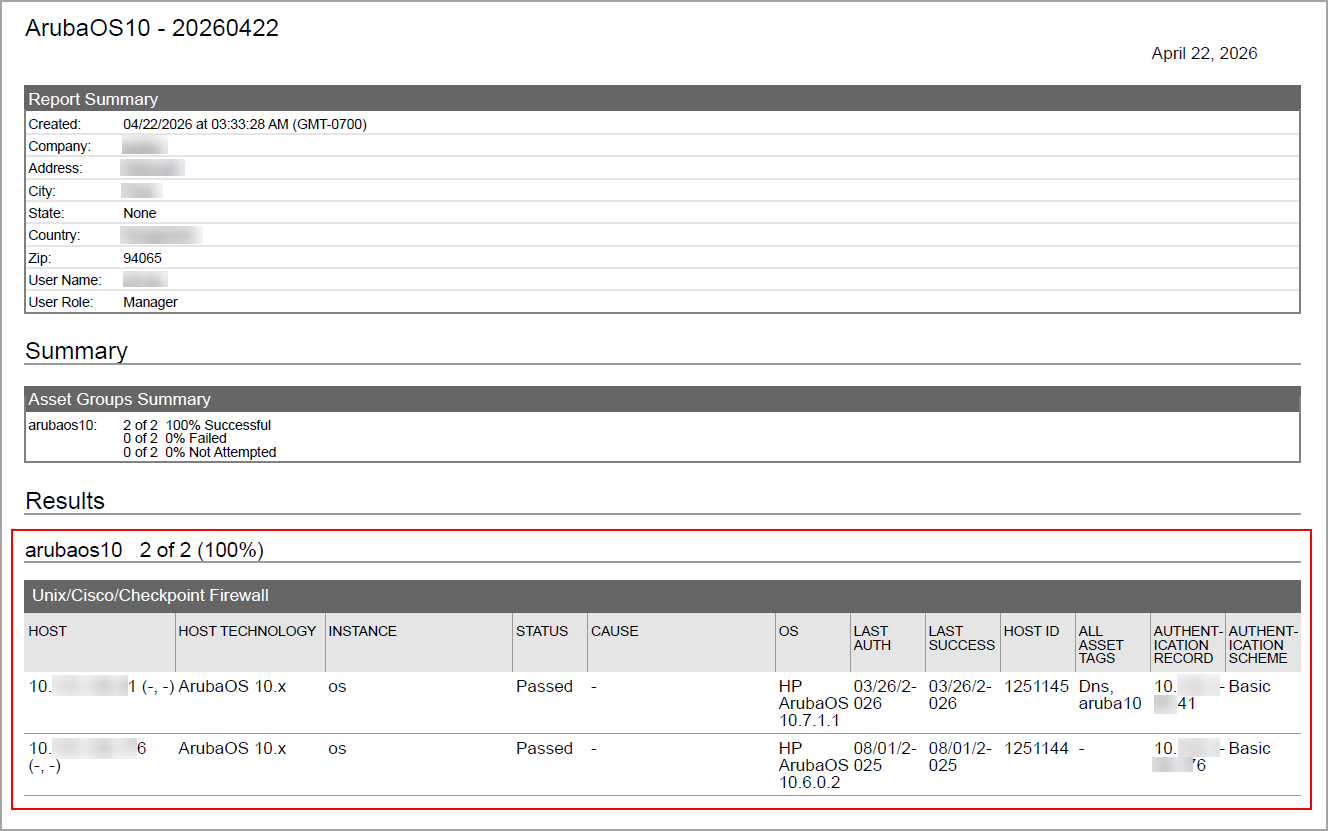Click the arubaos10 asset group label
The height and width of the screenshot is (831, 1328).
[x=62, y=425]
